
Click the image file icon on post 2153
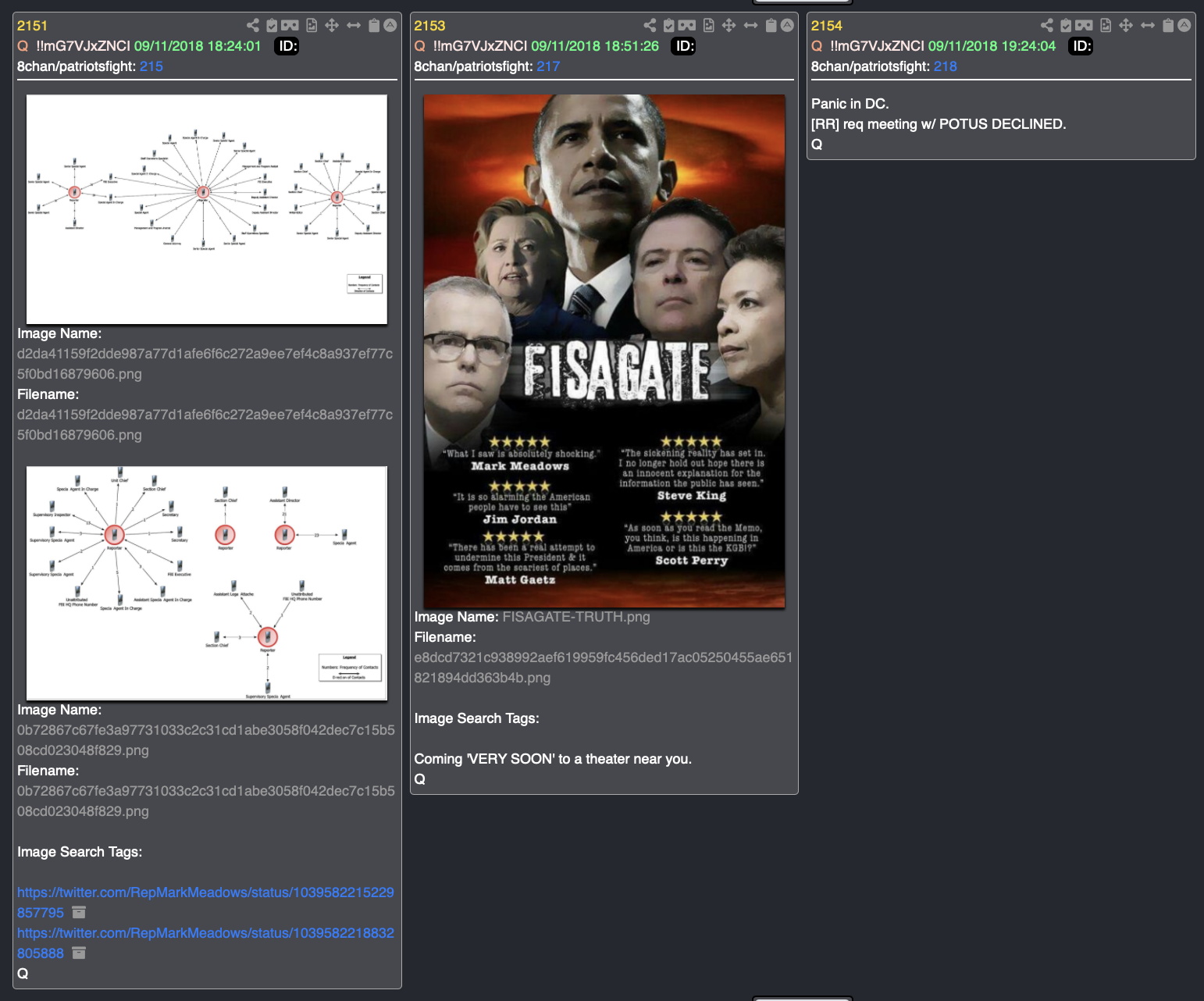point(709,26)
